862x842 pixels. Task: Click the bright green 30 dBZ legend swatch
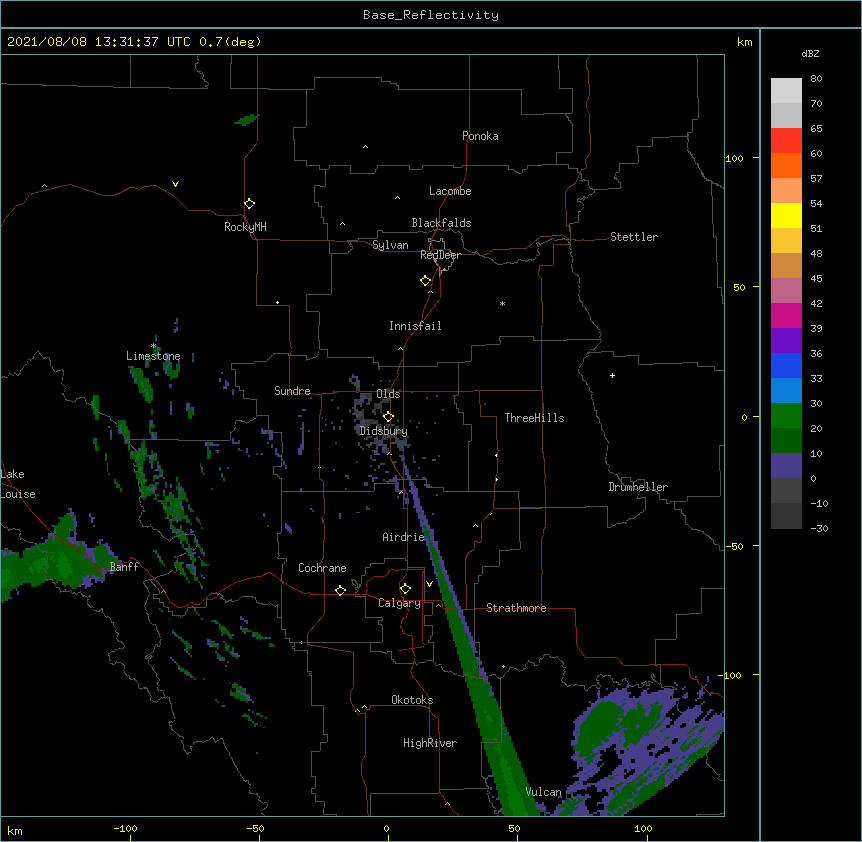(786, 416)
